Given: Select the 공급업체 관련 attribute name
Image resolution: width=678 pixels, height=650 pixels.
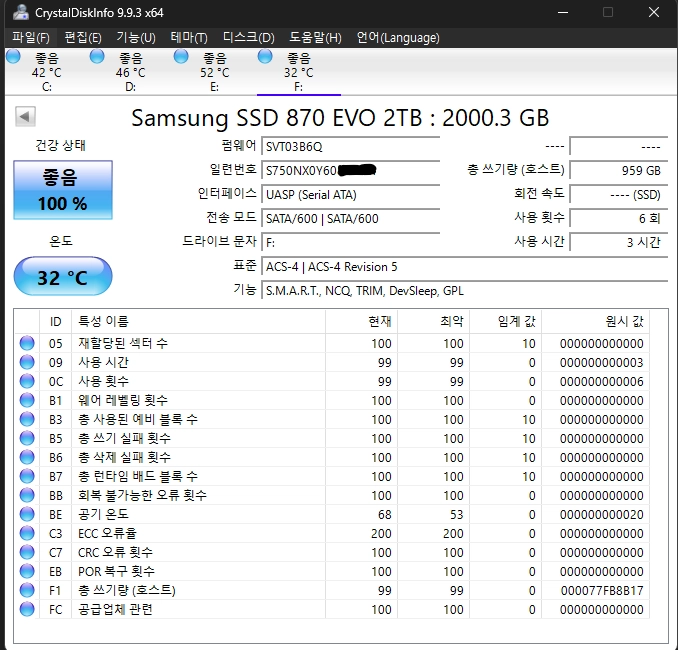Looking at the screenshot, I should pyautogui.click(x=115, y=609).
